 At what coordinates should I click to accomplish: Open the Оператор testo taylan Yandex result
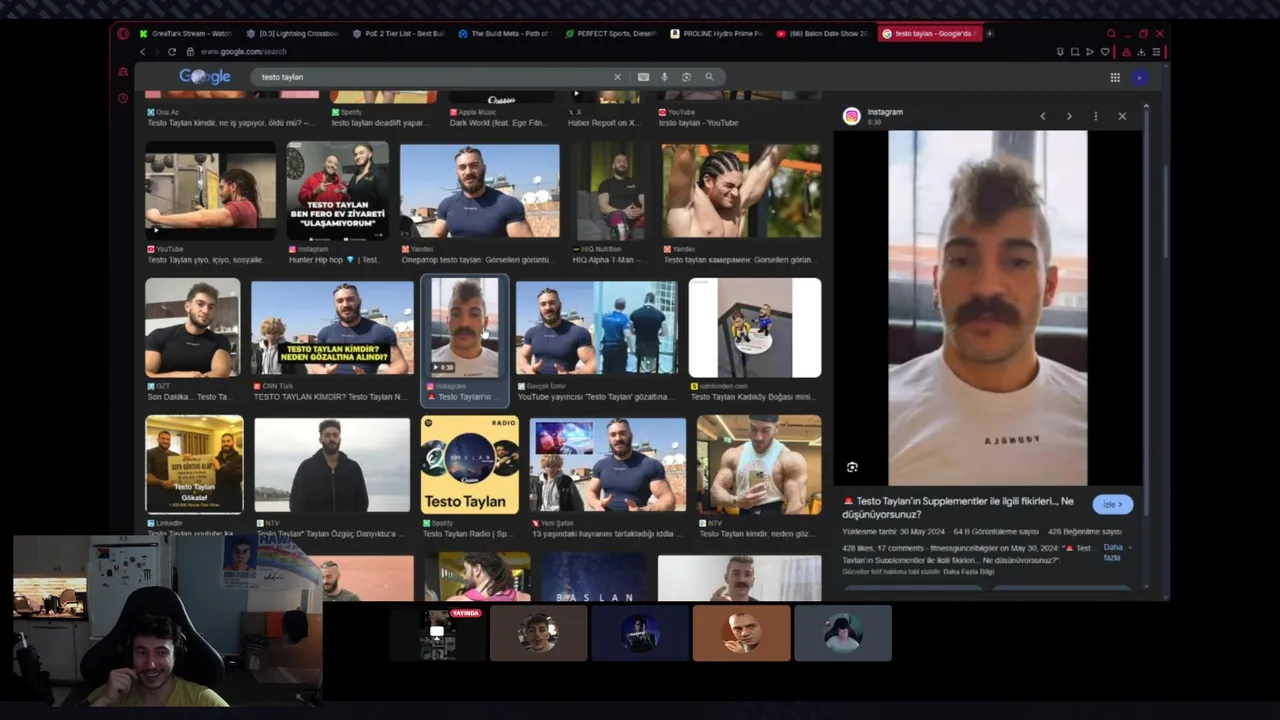[480, 191]
